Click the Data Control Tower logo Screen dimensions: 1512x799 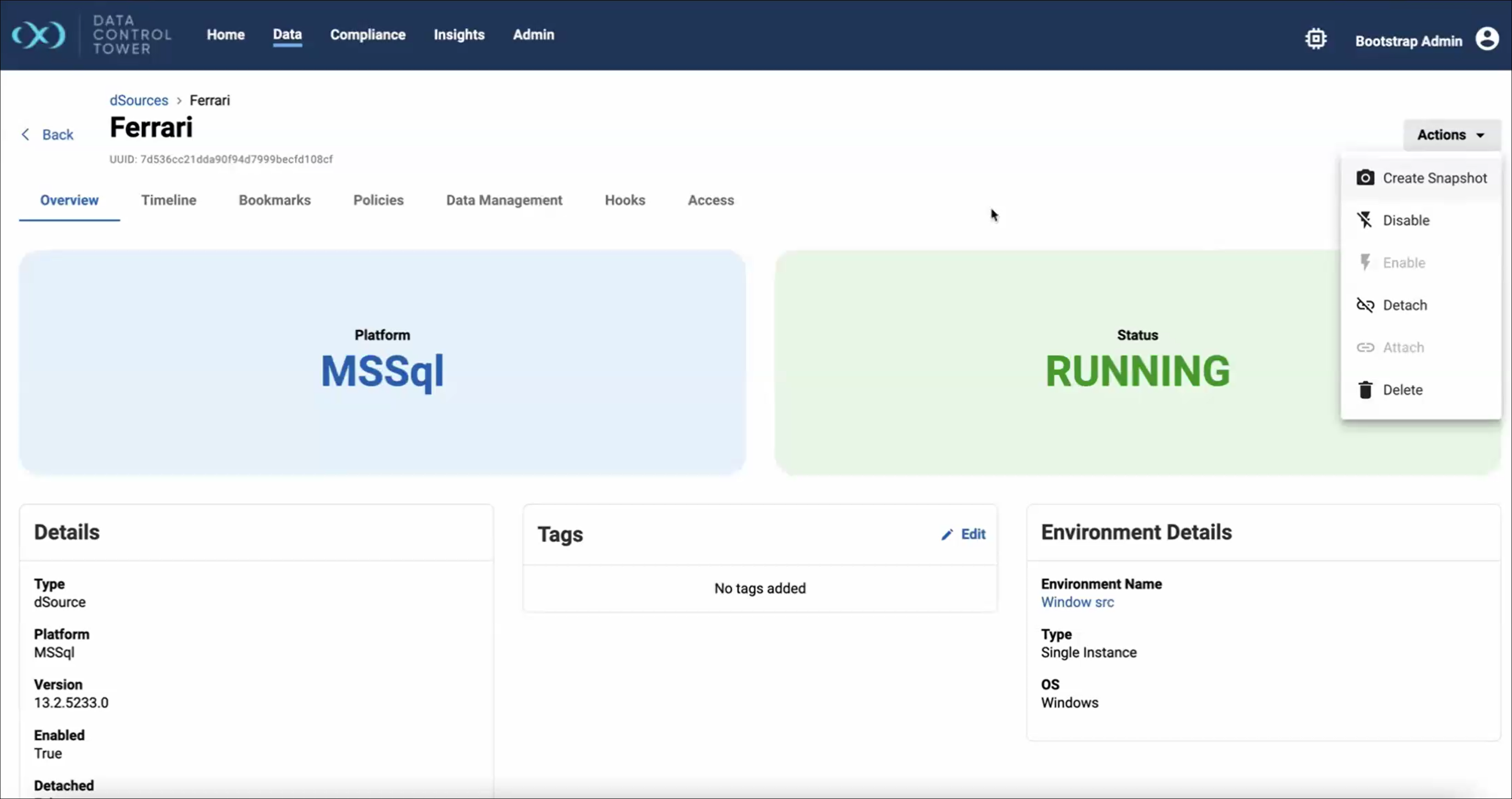point(39,35)
